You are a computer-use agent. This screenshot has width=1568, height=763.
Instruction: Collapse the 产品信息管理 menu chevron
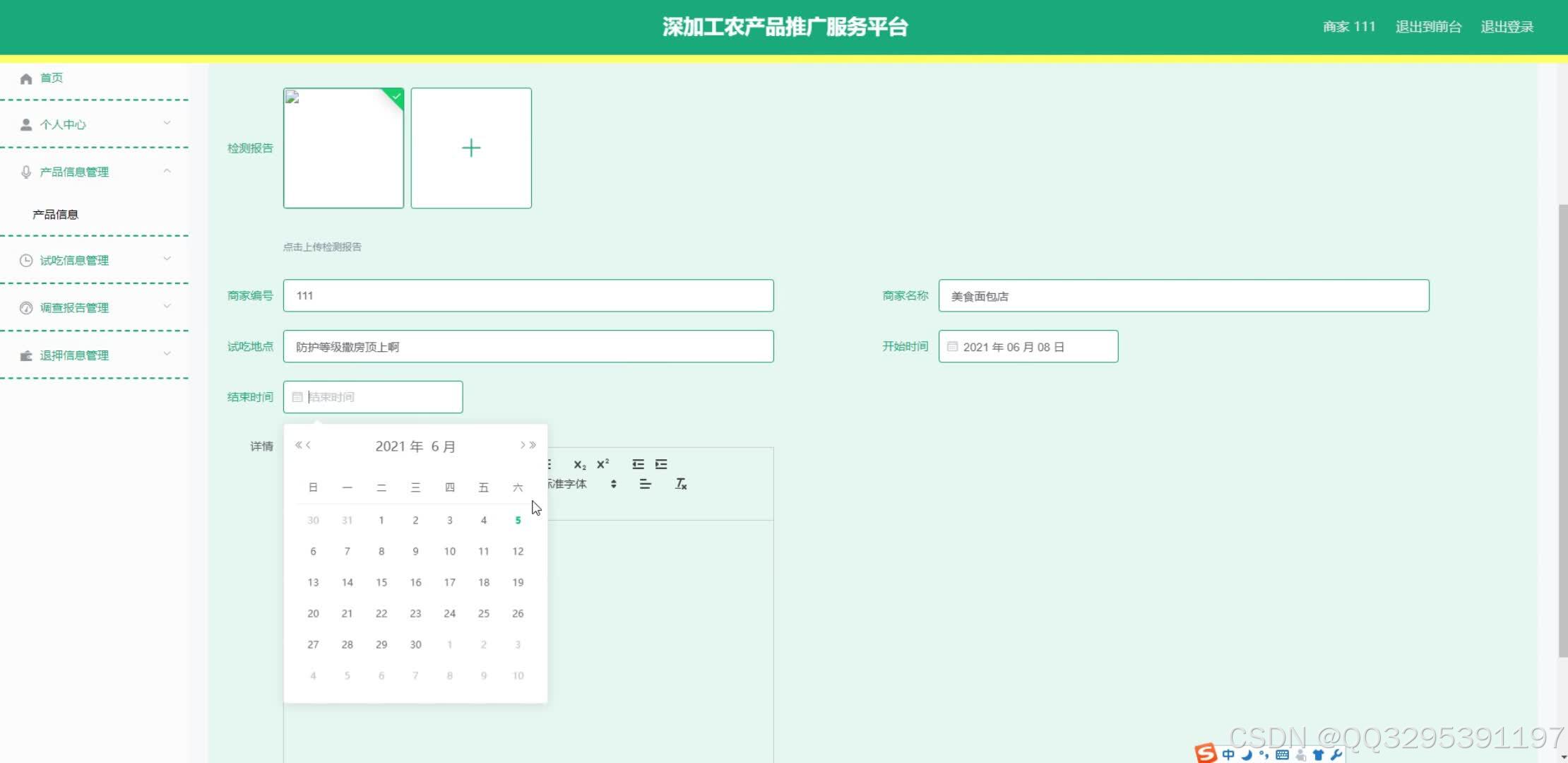click(167, 171)
